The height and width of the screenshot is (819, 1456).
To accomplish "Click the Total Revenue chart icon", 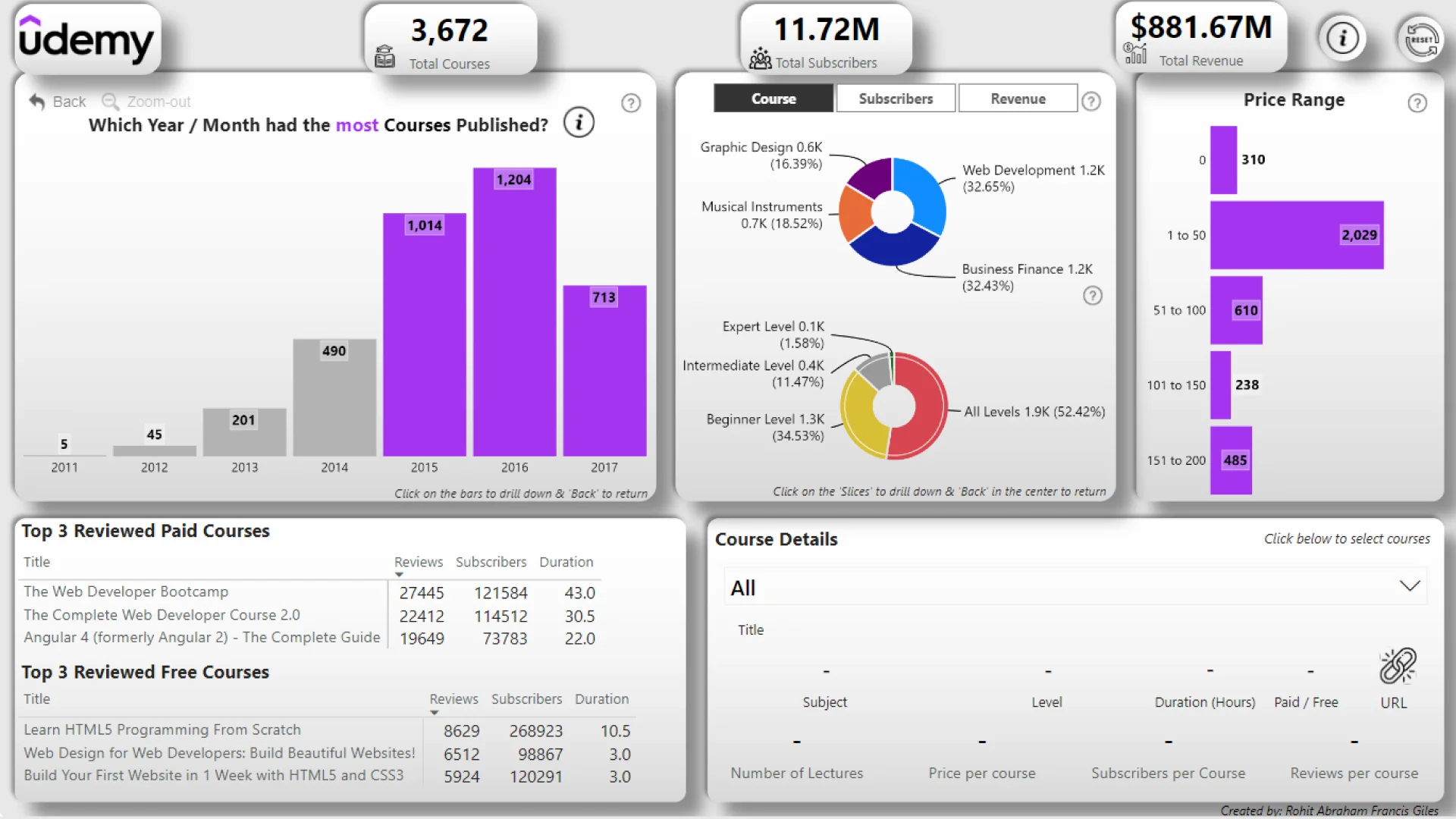I will (1135, 53).
